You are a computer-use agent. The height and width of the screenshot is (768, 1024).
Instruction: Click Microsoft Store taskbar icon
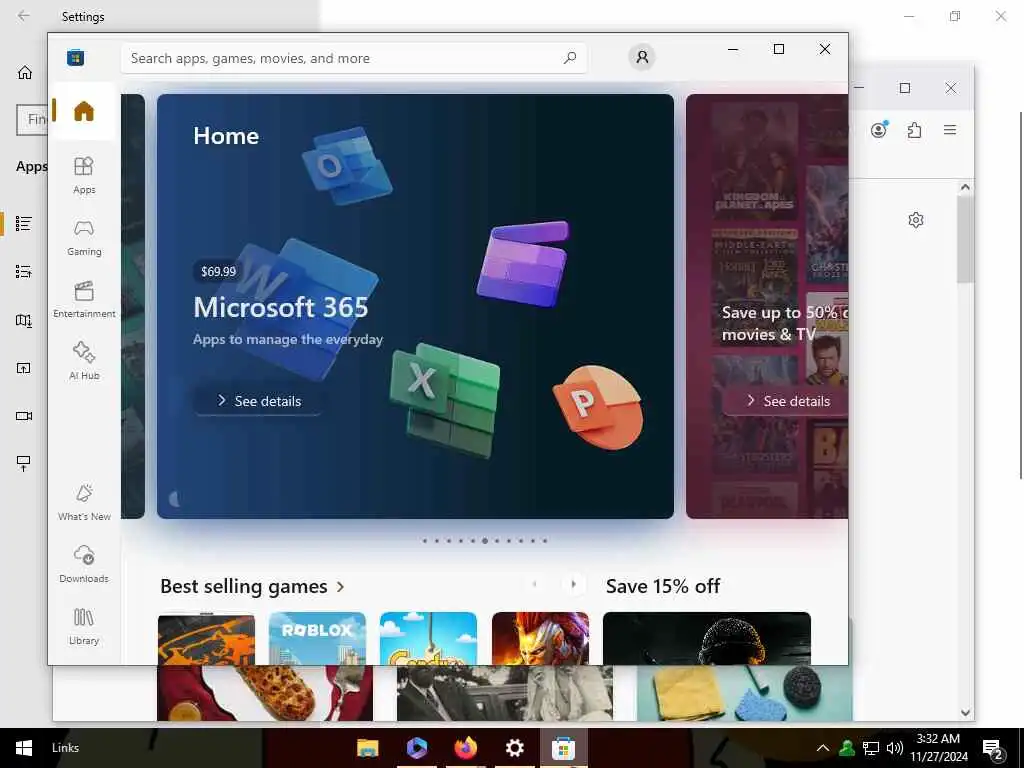pyautogui.click(x=563, y=748)
